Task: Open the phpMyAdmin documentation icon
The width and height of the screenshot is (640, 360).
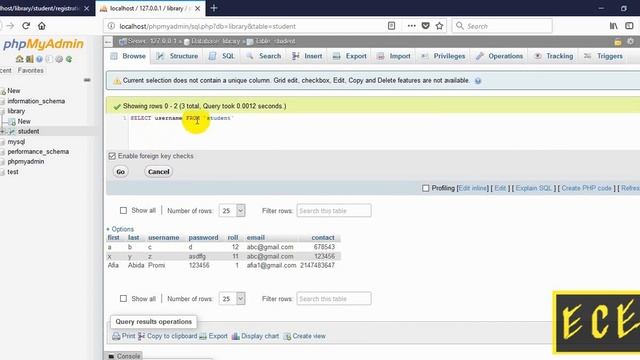Action: [x=39, y=59]
